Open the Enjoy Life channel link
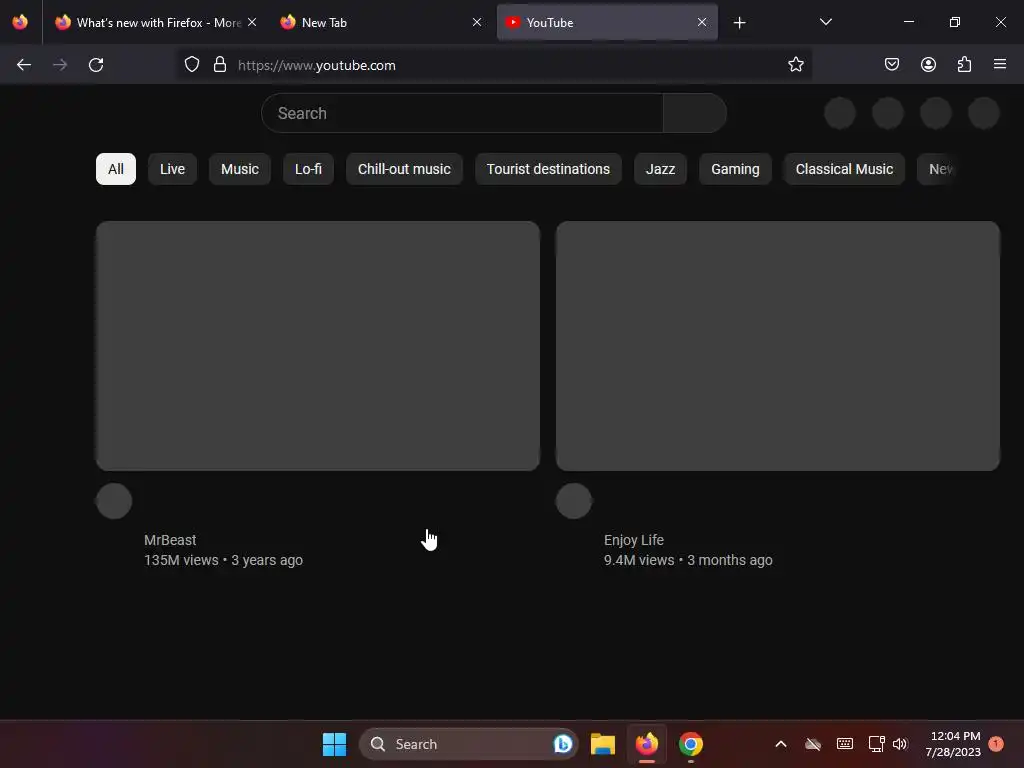Screen dimensions: 1024x768 point(633,540)
